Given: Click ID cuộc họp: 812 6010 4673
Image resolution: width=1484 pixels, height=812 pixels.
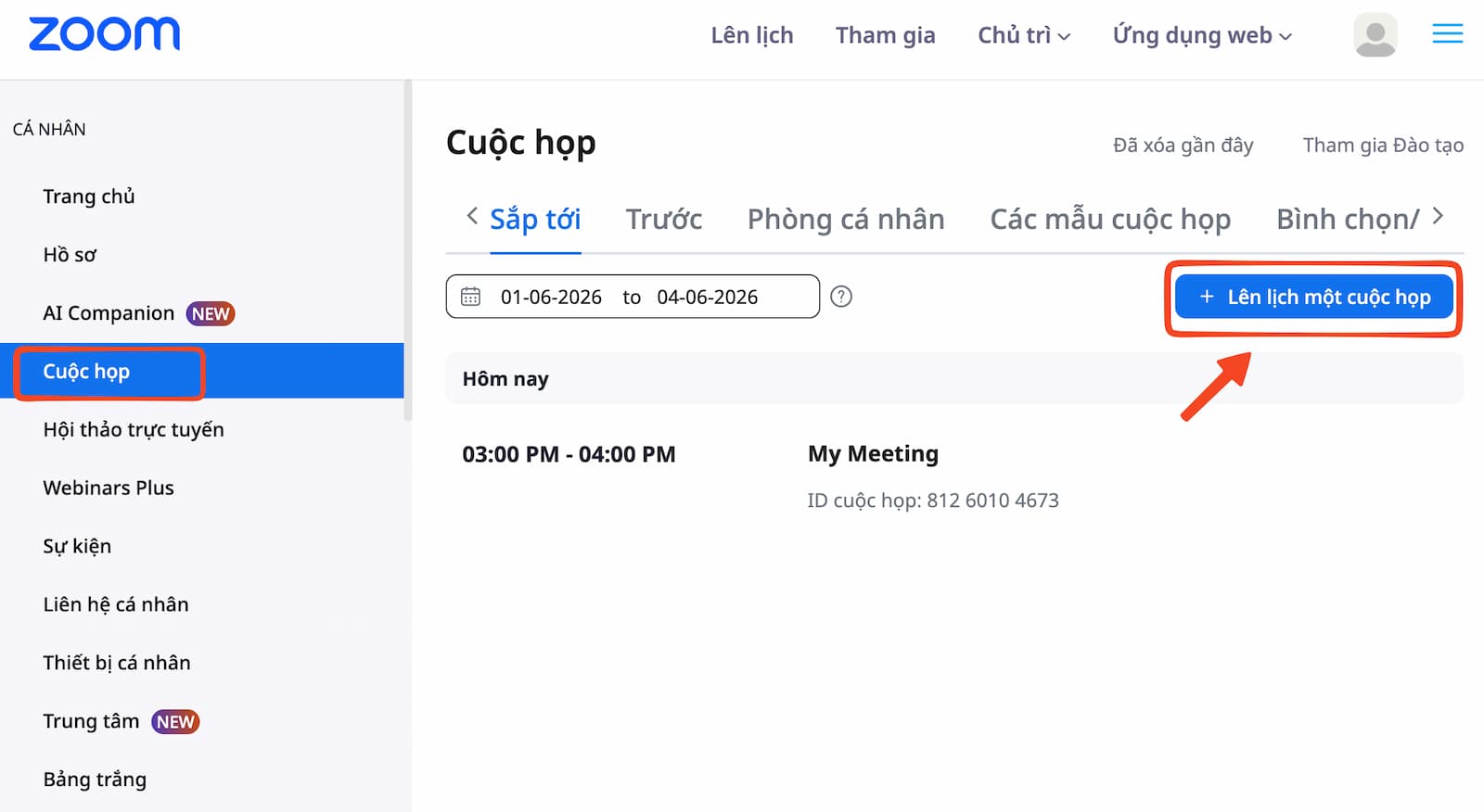Looking at the screenshot, I should click(x=933, y=501).
